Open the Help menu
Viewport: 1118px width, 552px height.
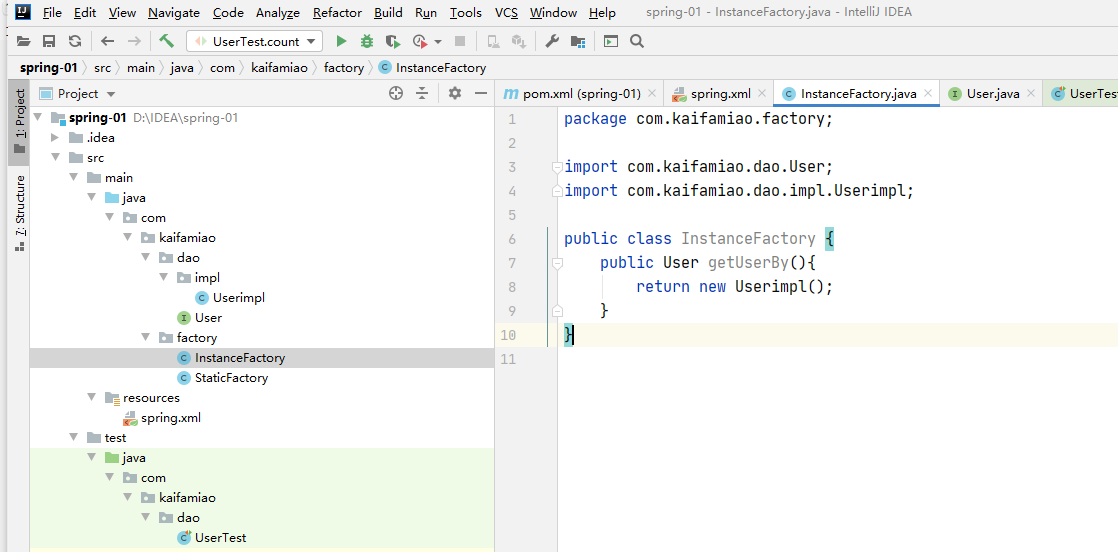click(602, 13)
